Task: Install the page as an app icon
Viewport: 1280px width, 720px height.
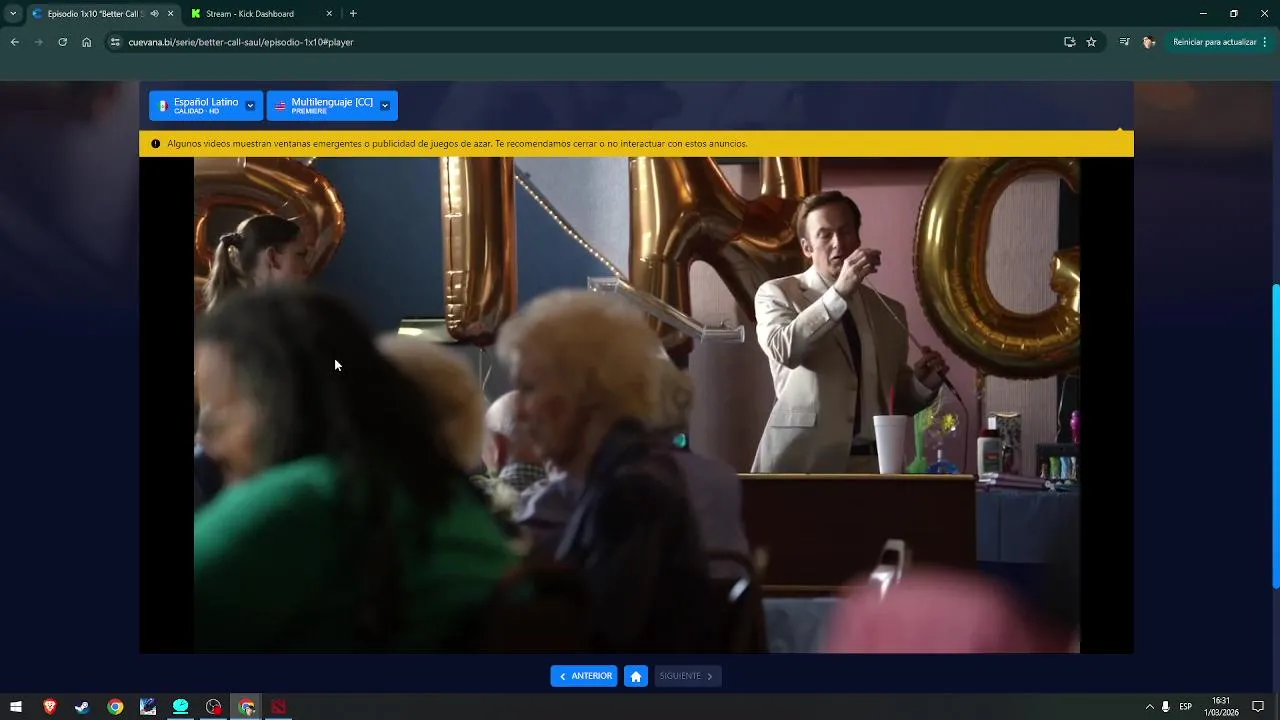Action: coord(1070,42)
